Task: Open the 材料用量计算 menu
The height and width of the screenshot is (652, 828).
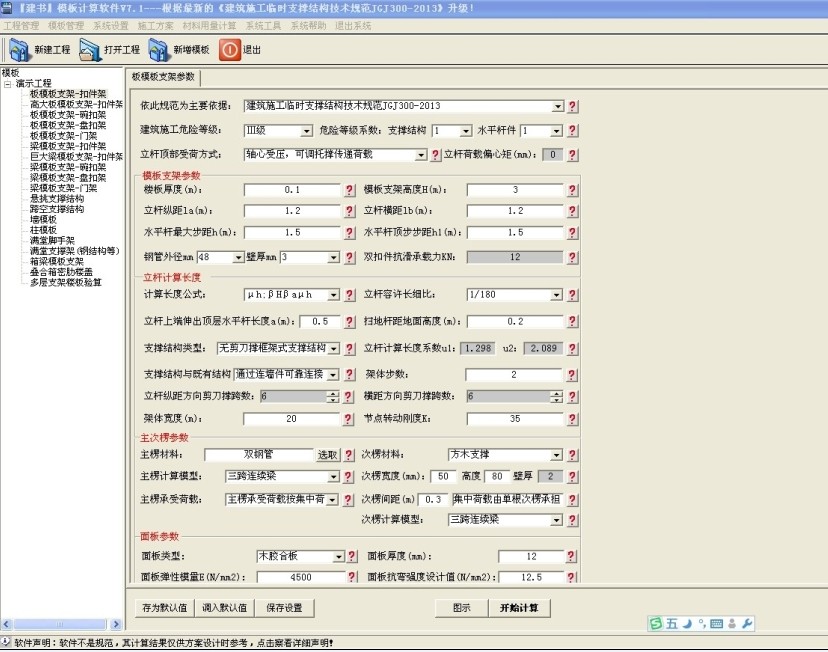Action: 209,26
